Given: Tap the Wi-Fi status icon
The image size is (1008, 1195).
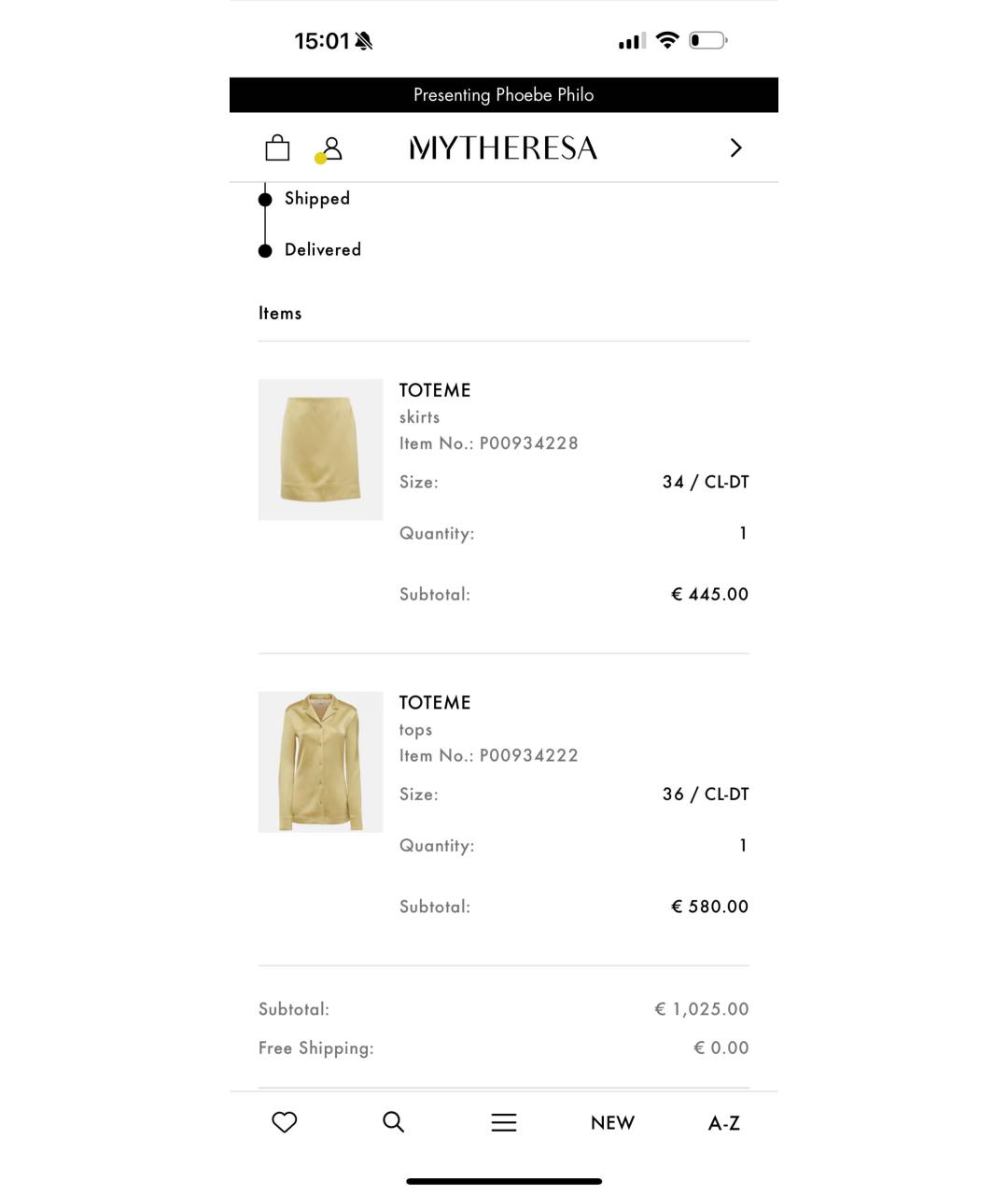Looking at the screenshot, I should (666, 40).
